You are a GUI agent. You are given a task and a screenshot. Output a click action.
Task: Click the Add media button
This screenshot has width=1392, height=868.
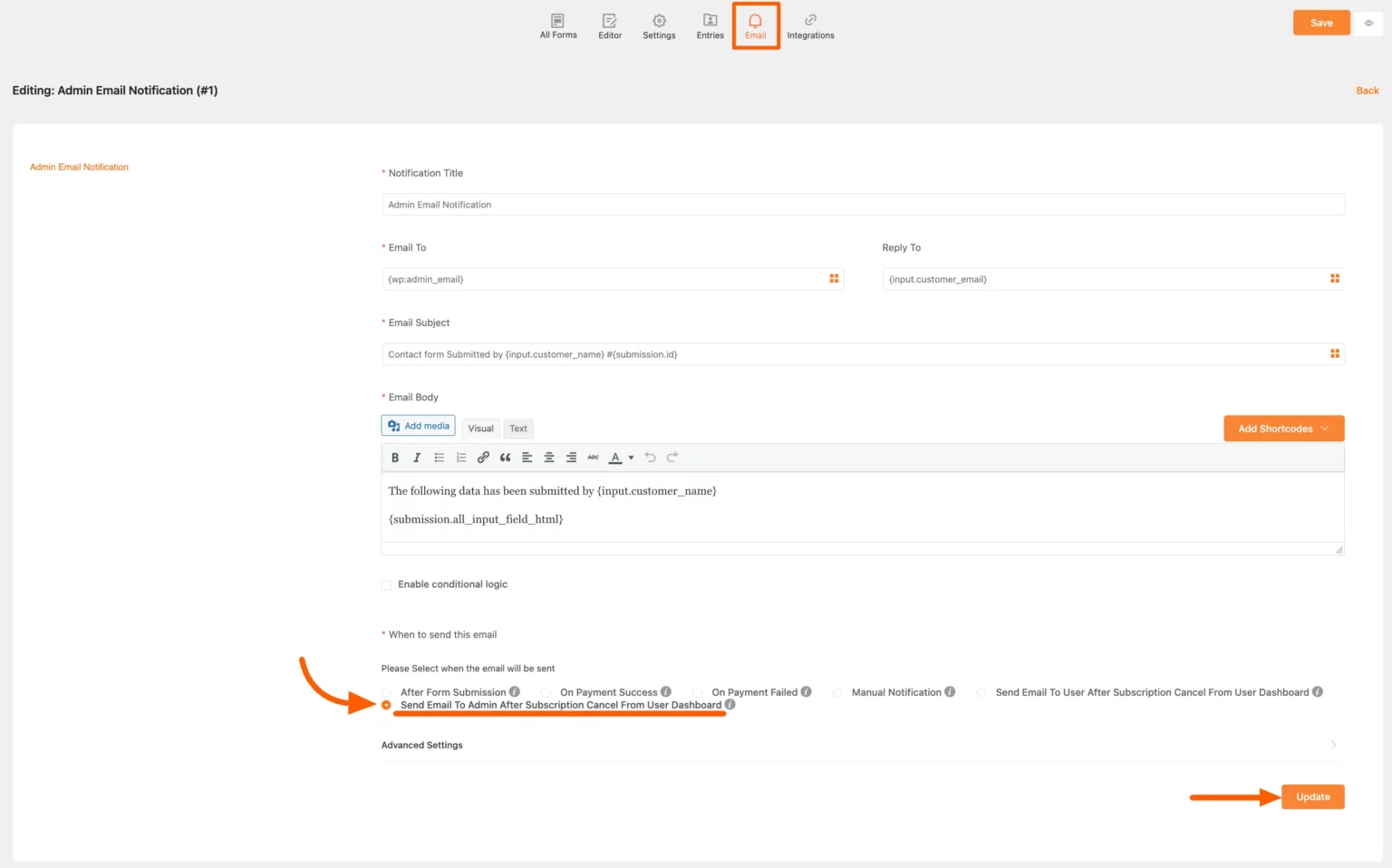[417, 425]
